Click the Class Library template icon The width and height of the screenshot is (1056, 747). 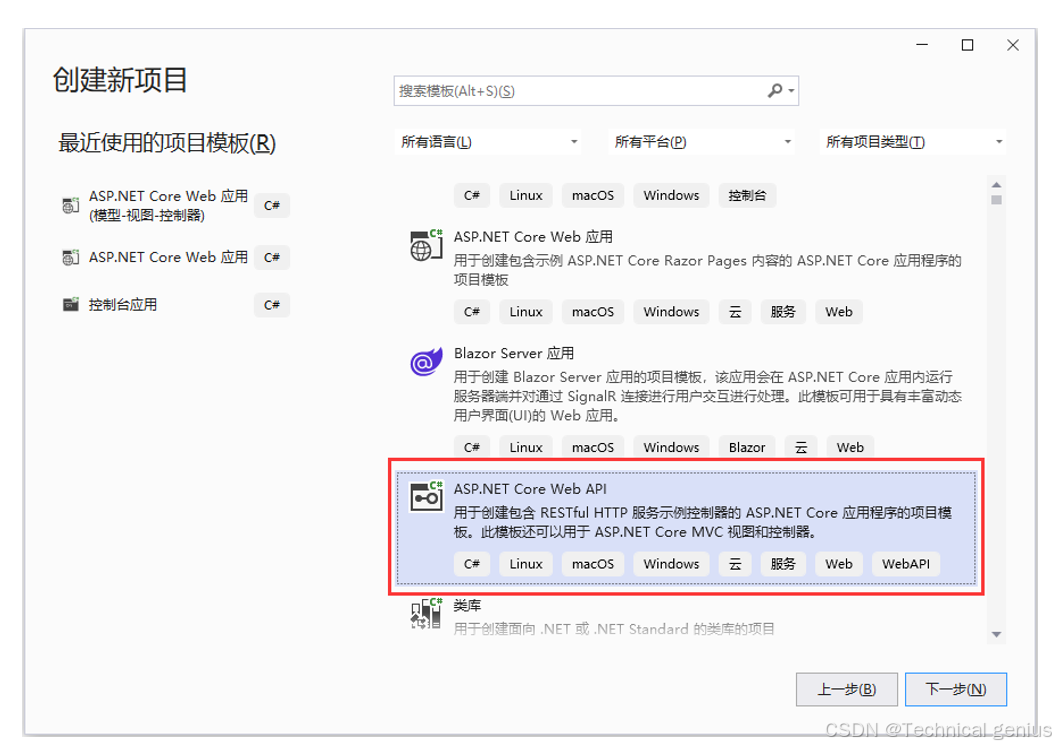[426, 612]
